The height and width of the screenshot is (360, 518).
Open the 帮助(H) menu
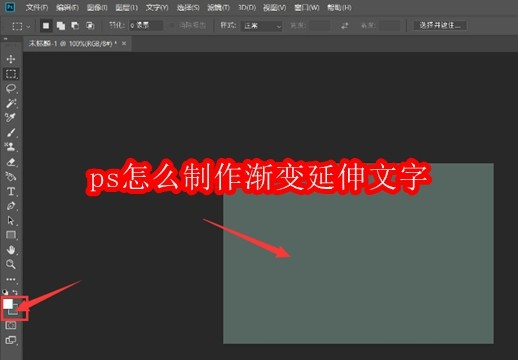pyautogui.click(x=339, y=7)
